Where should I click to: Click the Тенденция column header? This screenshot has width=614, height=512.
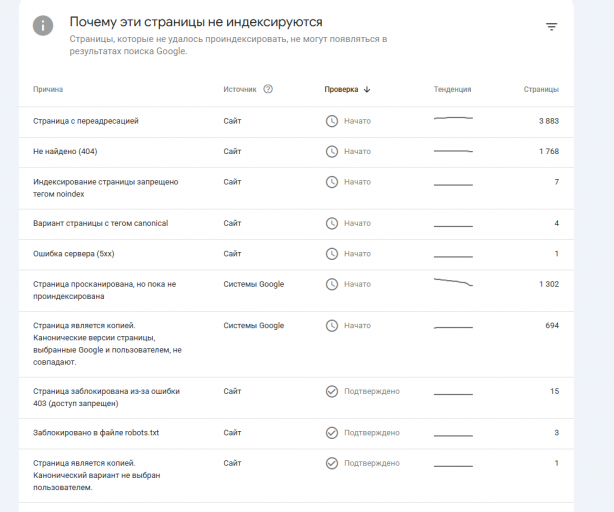pyautogui.click(x=452, y=89)
